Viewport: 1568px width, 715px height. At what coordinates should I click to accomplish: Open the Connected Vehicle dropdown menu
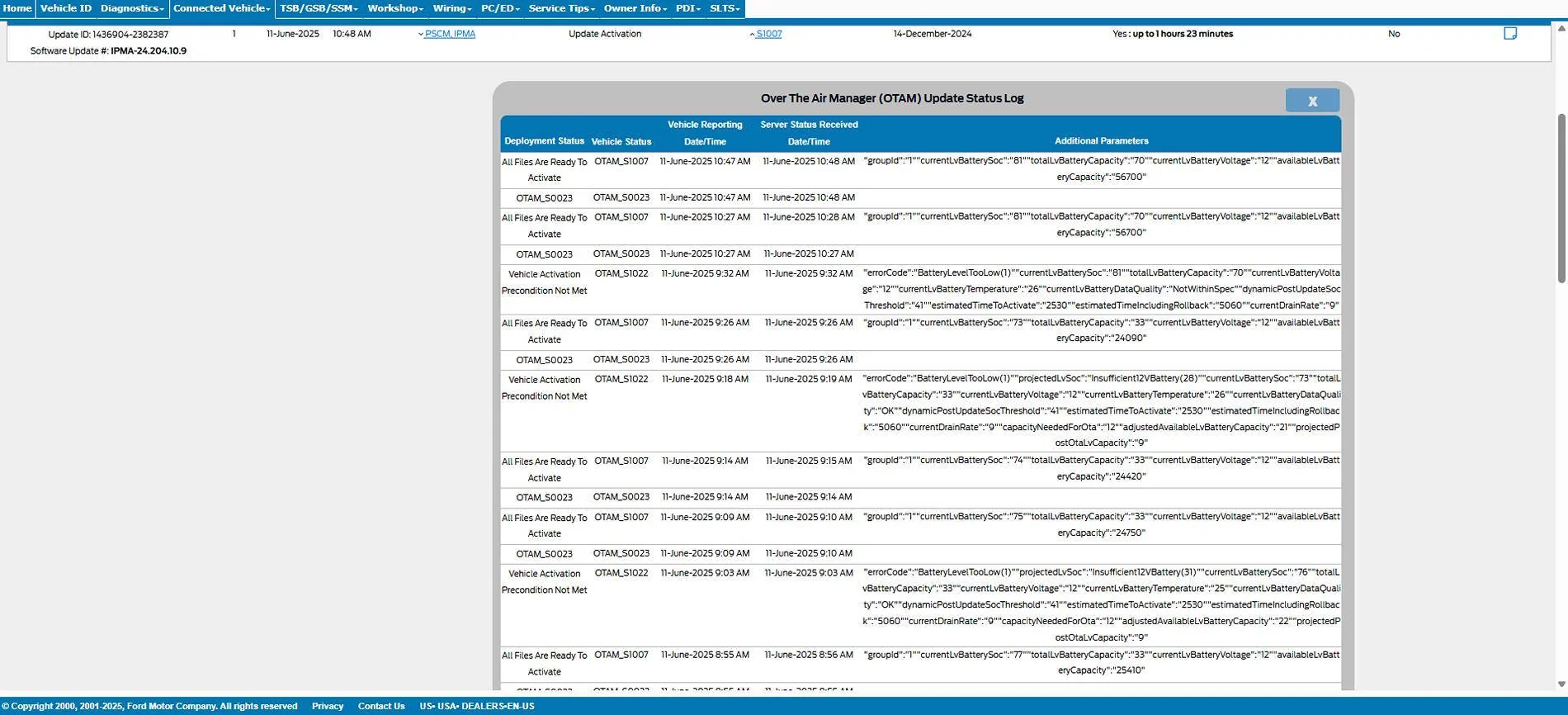221,8
